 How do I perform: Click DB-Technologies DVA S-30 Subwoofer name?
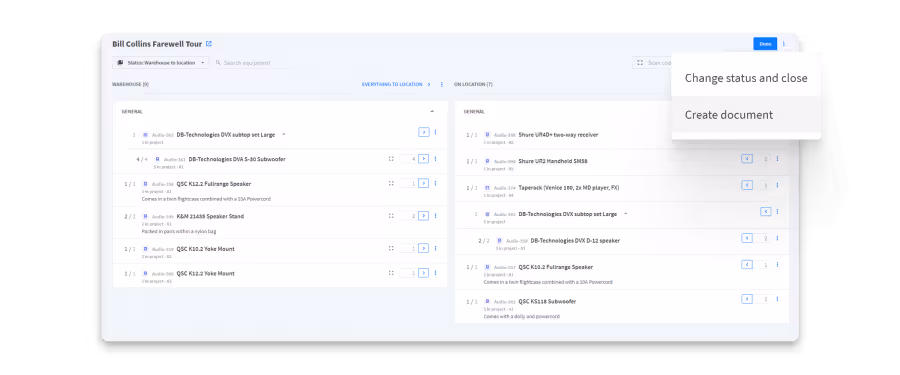coord(236,159)
